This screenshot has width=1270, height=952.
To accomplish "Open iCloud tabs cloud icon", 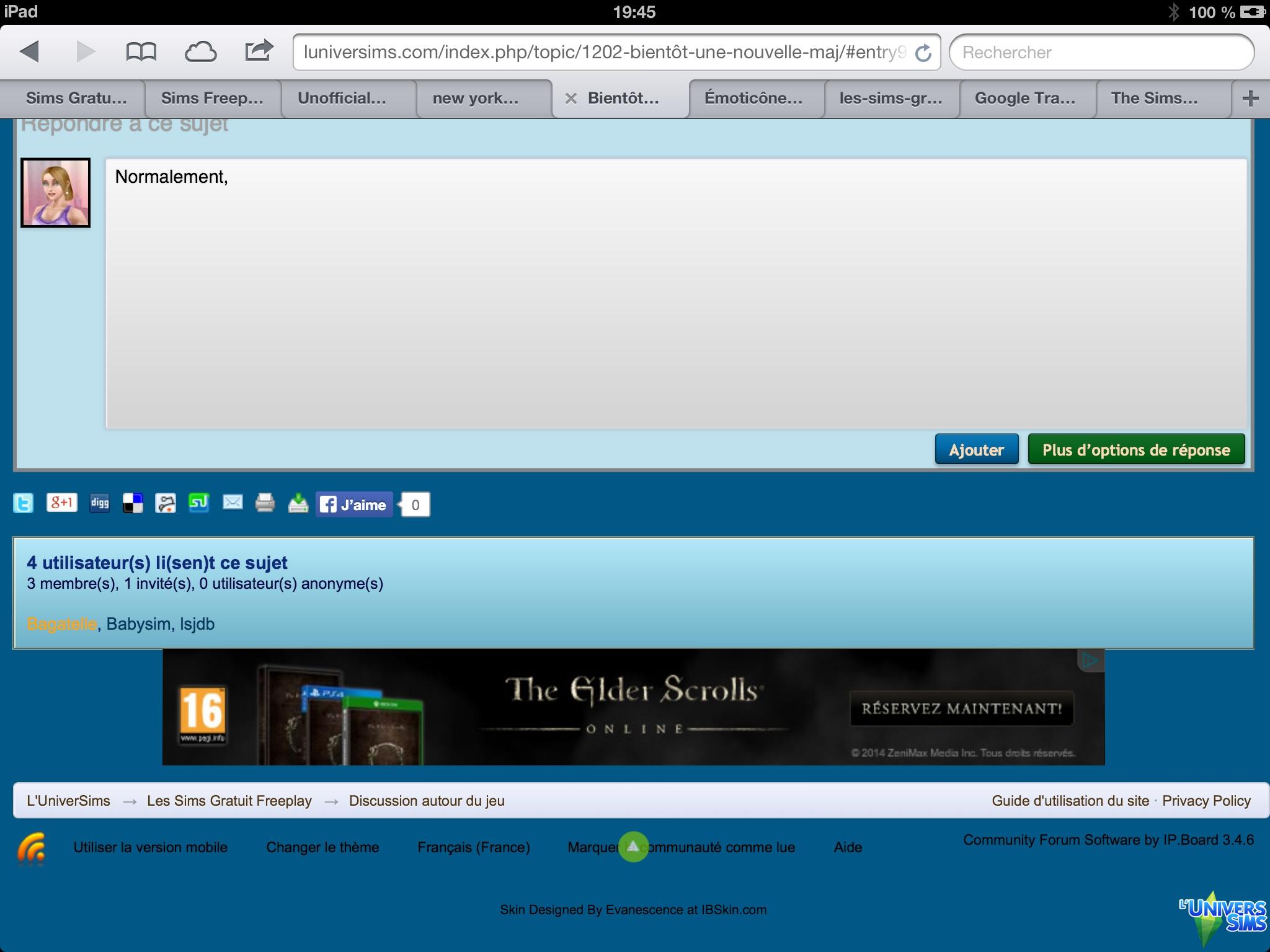I will [201, 52].
